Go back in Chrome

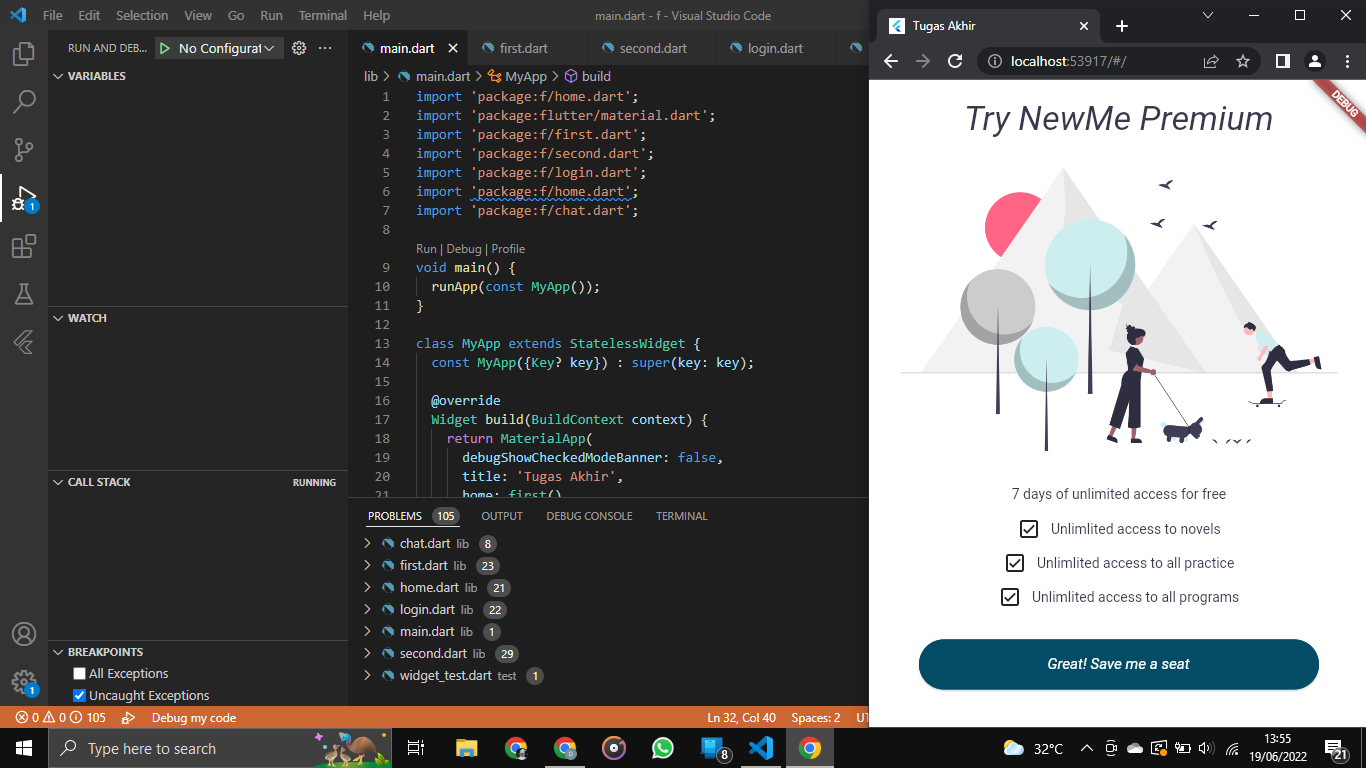891,61
